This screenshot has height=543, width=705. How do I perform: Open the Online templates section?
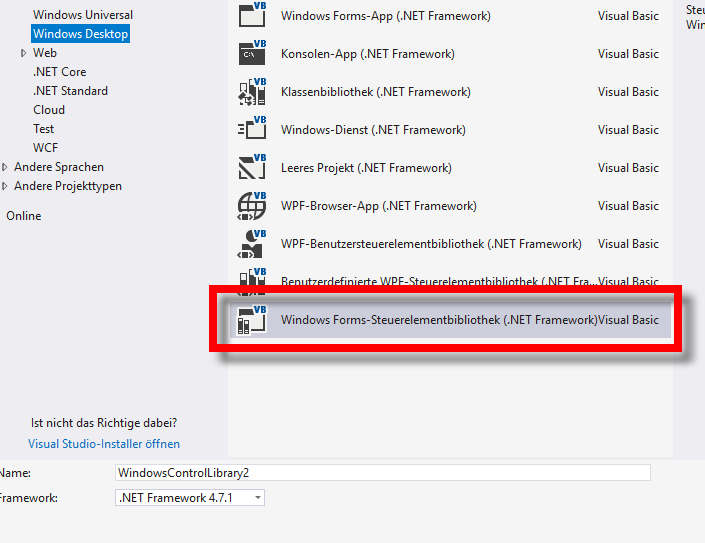24,215
